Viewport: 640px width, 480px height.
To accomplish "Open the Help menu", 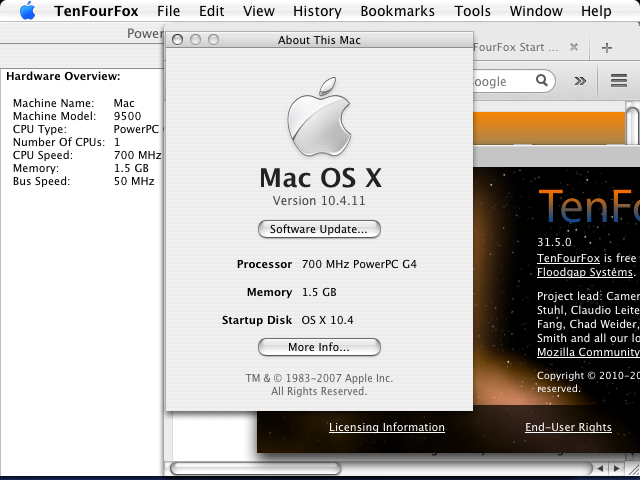I will (596, 11).
